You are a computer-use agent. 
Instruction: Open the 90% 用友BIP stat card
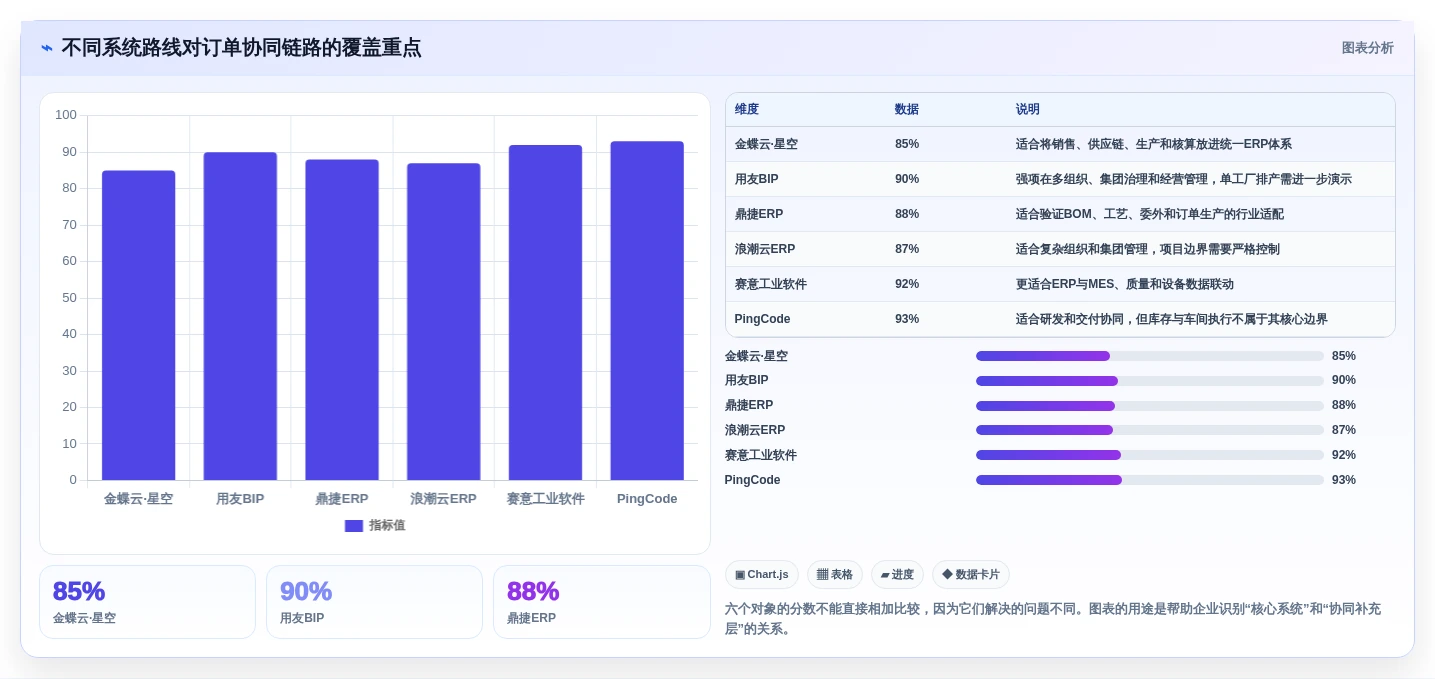click(374, 602)
